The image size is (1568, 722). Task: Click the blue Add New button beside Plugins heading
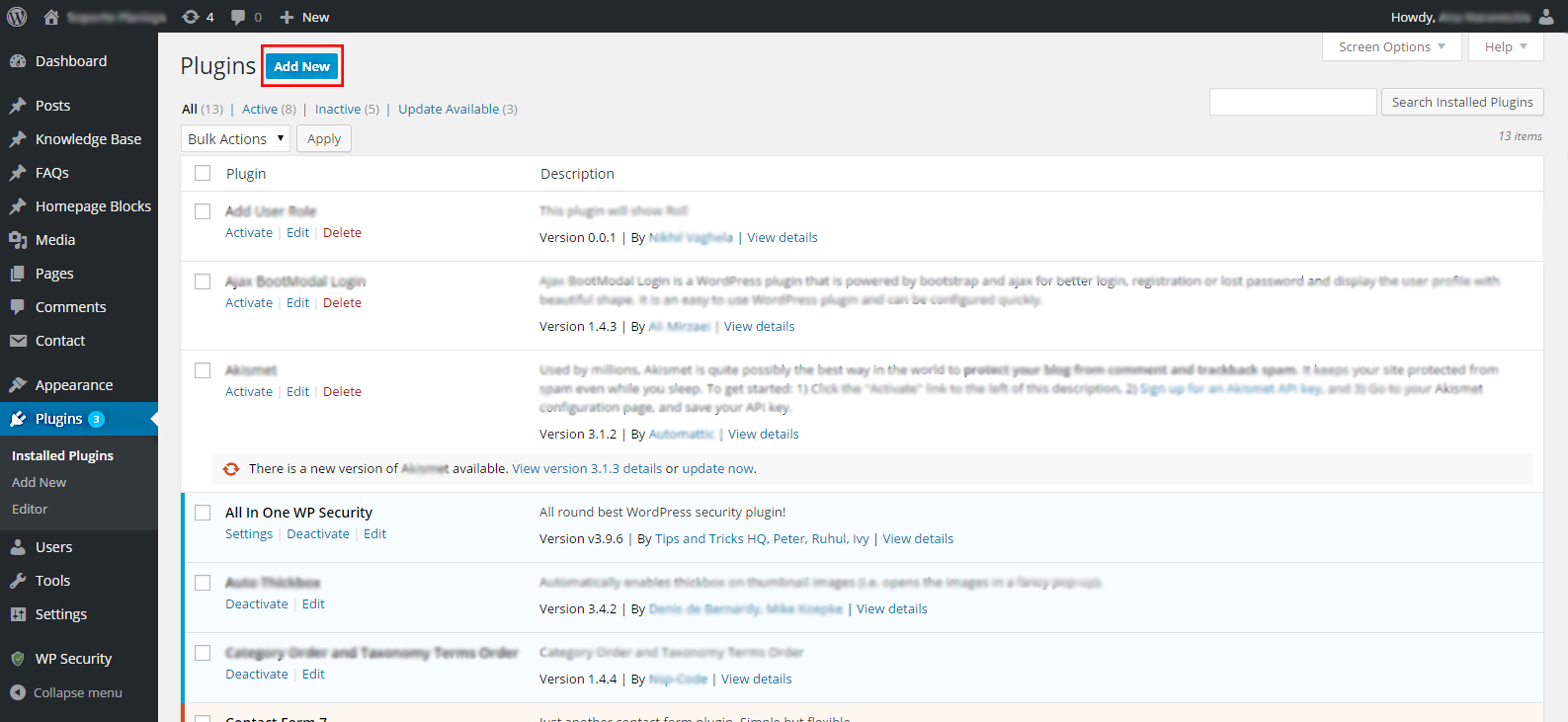tap(301, 66)
